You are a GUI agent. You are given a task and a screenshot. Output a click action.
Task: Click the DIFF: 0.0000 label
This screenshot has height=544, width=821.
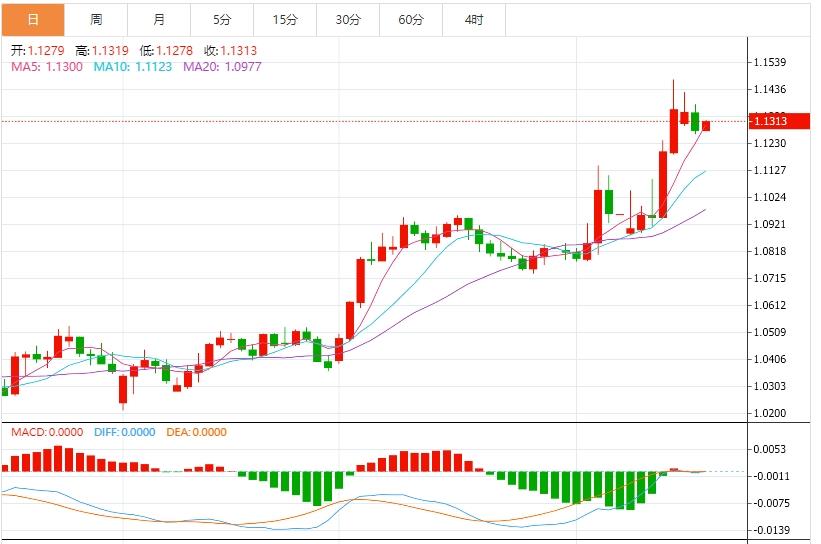[x=126, y=432]
